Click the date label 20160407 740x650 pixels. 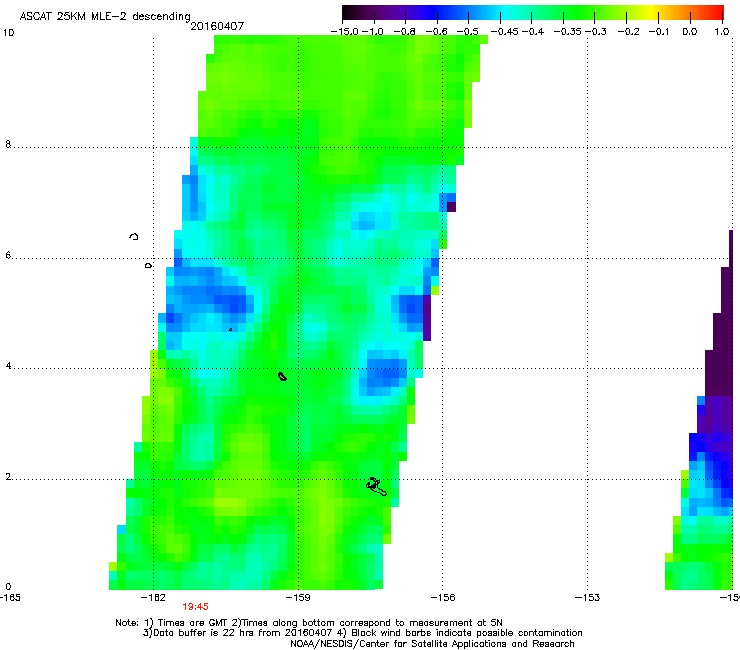tap(217, 26)
